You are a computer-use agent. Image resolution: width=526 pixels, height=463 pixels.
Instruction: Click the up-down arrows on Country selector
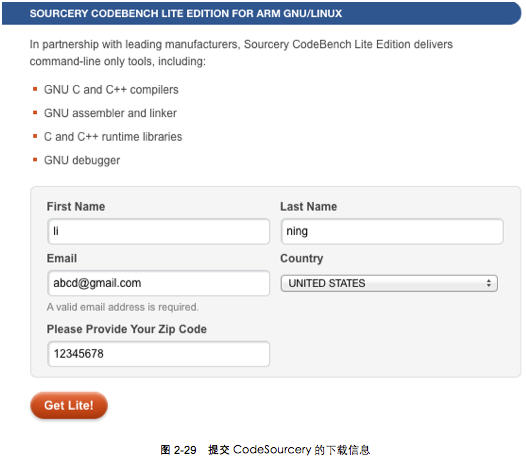tap(489, 283)
